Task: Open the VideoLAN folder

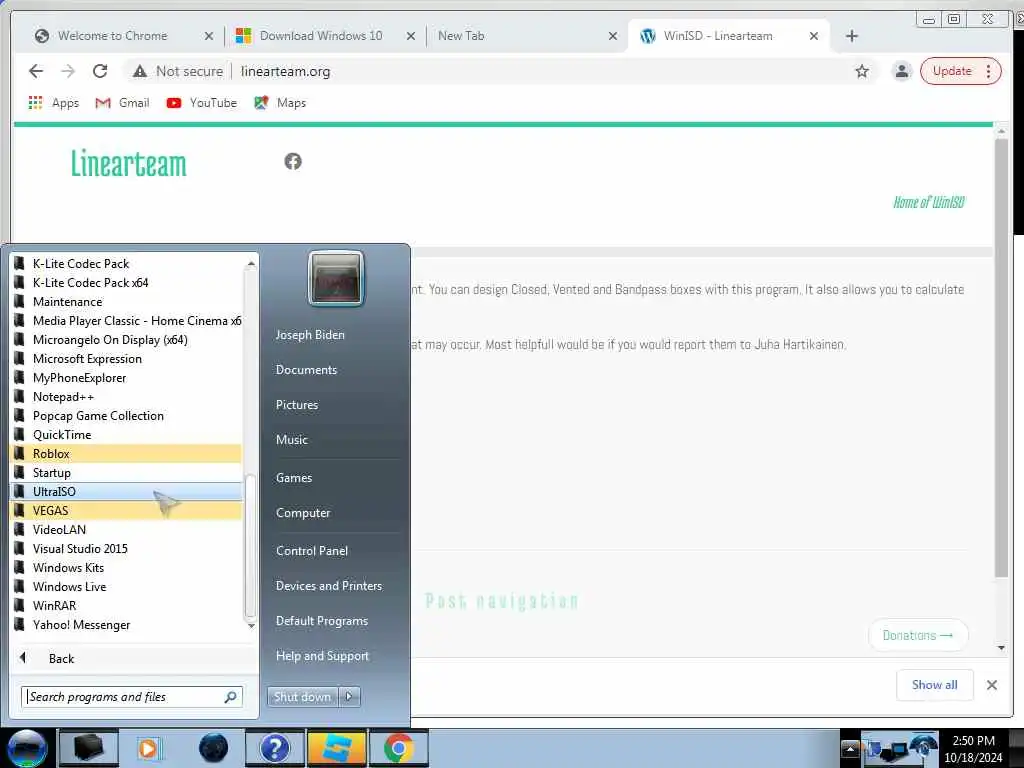Action: [126, 530]
